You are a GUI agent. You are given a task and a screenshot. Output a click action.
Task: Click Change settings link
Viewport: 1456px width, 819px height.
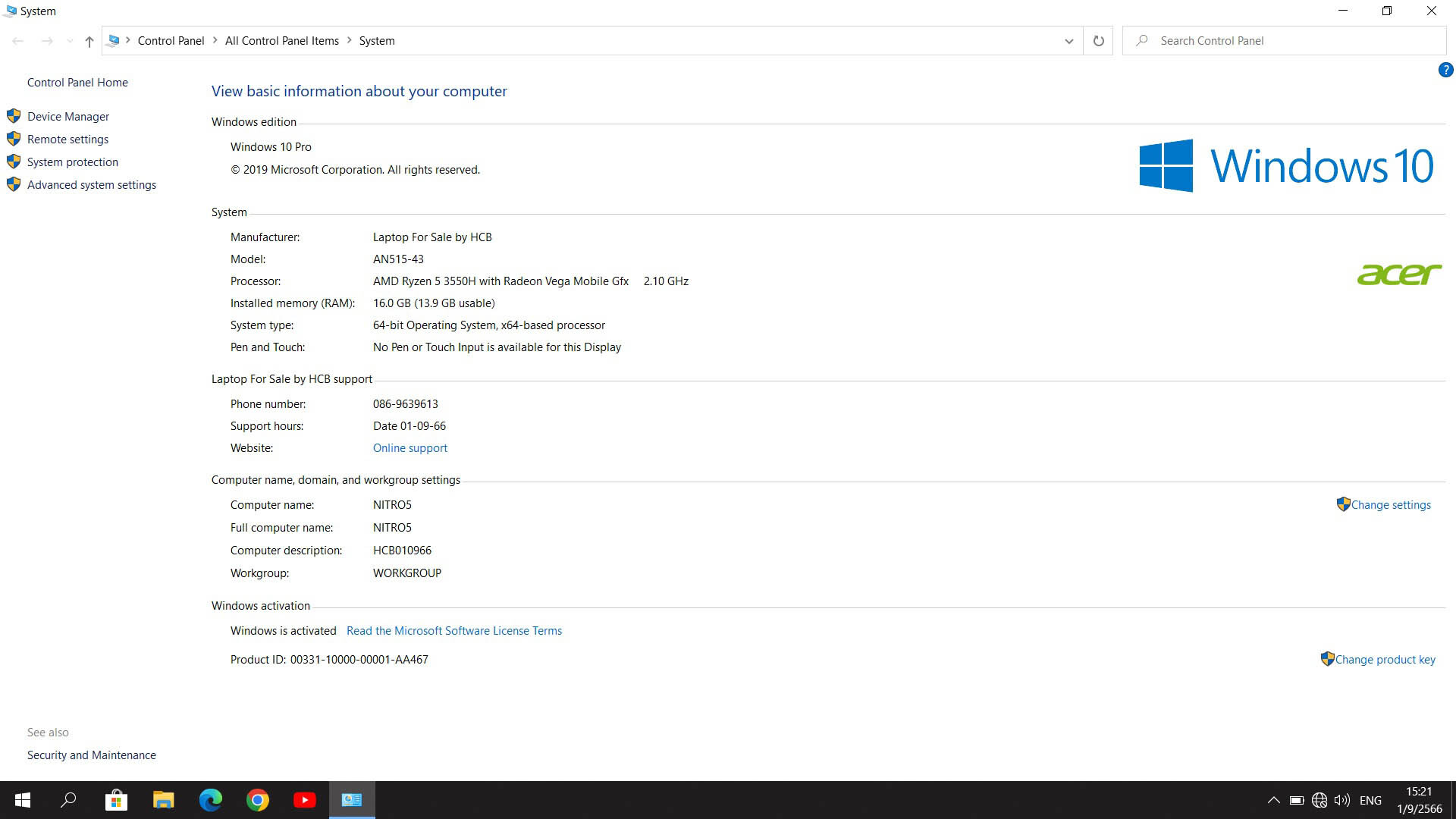click(1391, 504)
